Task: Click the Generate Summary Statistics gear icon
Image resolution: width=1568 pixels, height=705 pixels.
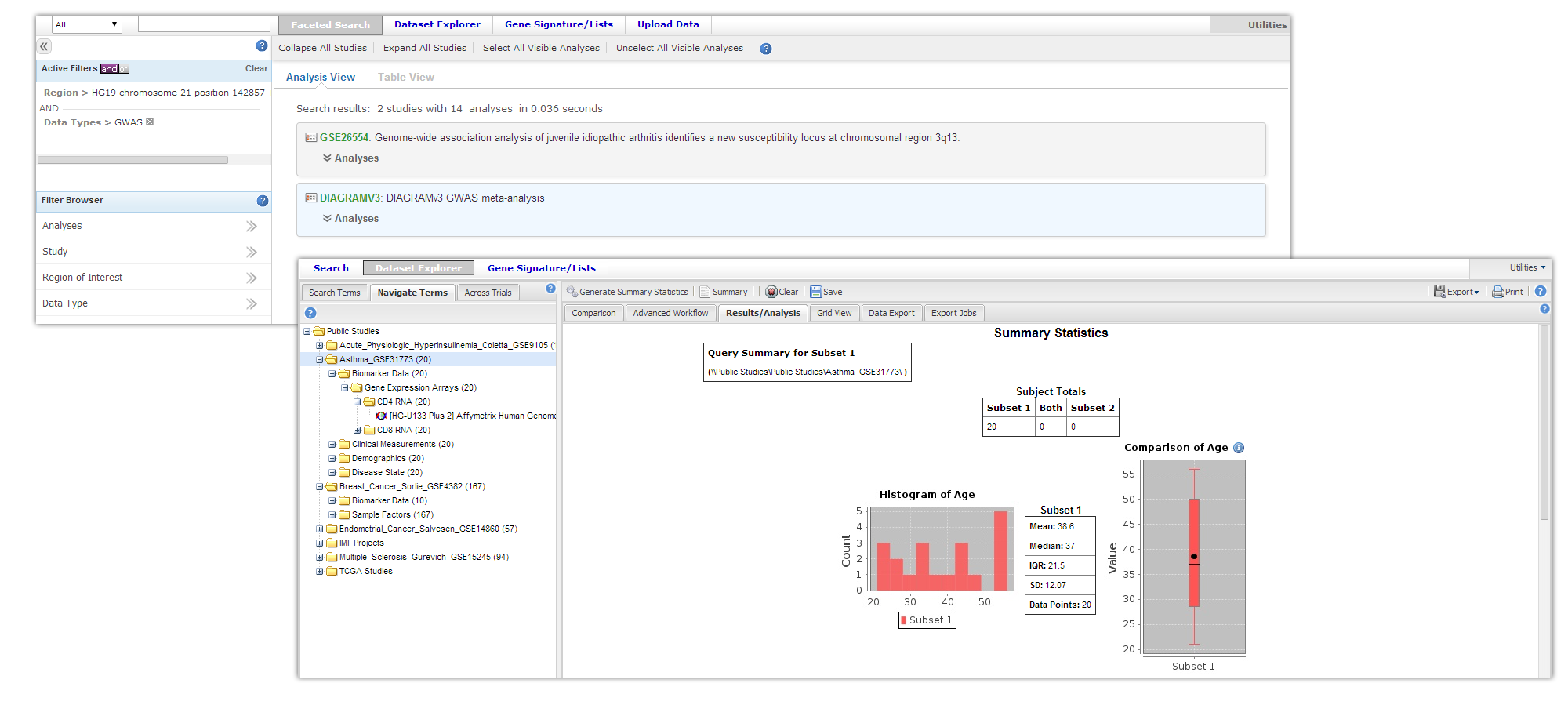Action: tap(572, 292)
